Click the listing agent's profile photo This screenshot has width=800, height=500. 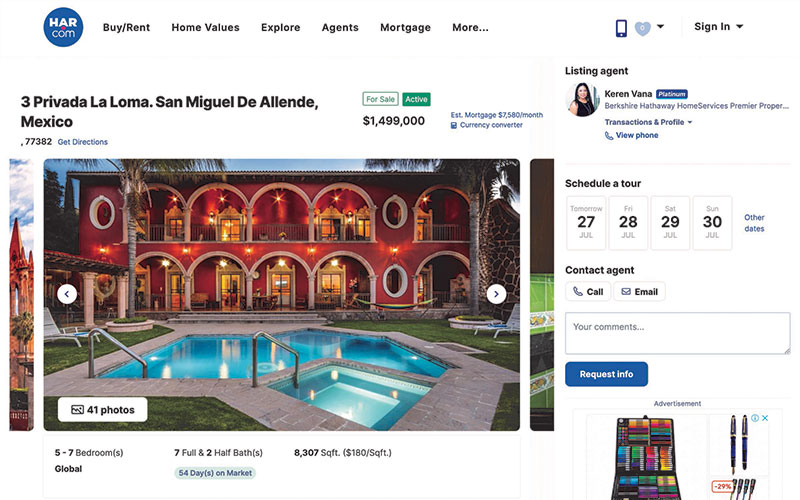pyautogui.click(x=582, y=100)
